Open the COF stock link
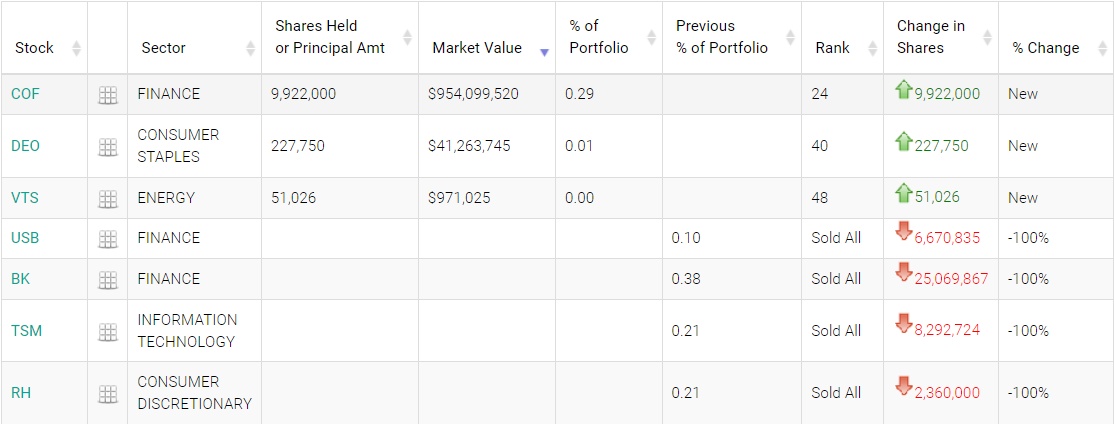The height and width of the screenshot is (424, 1114). (26, 94)
